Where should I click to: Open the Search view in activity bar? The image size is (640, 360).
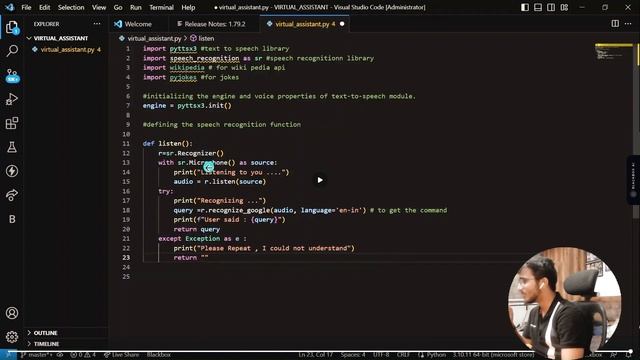coord(12,51)
